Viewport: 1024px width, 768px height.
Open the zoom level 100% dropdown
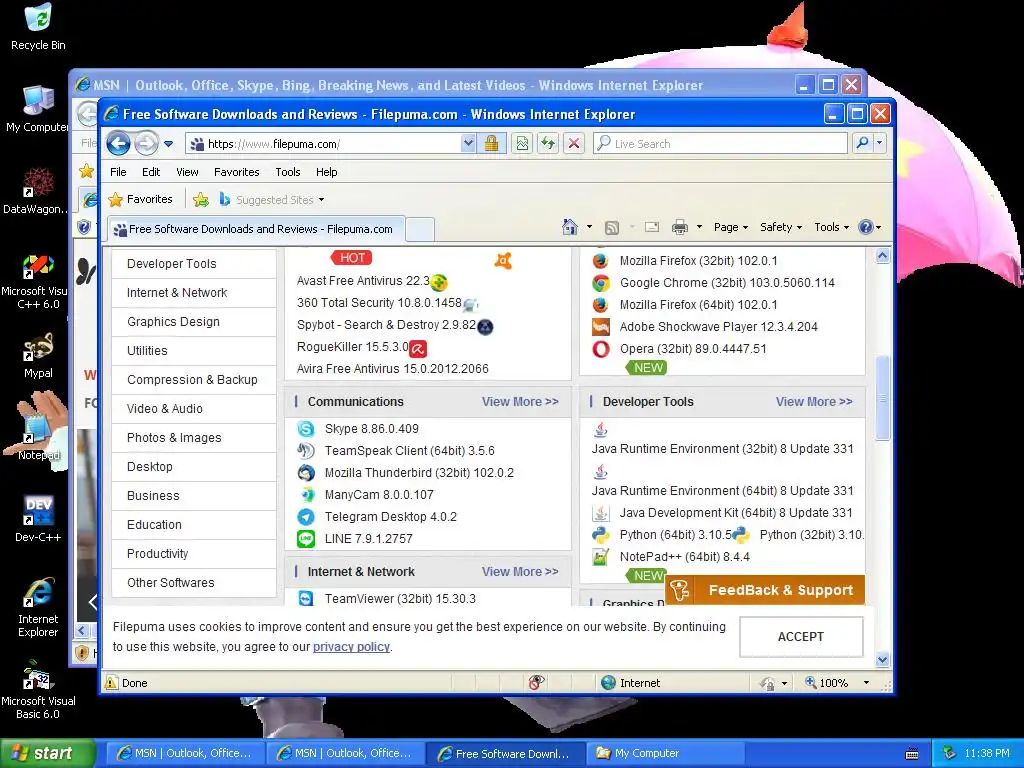pos(867,682)
